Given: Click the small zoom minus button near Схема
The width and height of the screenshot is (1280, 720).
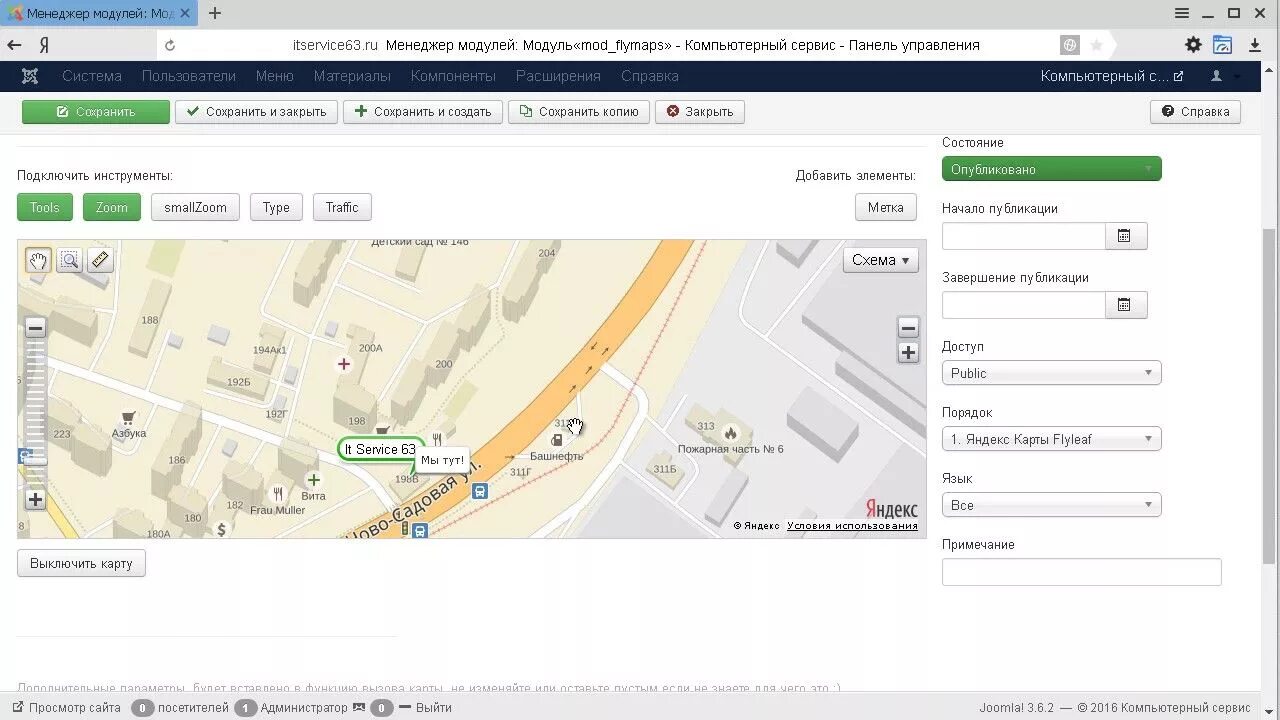Looking at the screenshot, I should 908,328.
